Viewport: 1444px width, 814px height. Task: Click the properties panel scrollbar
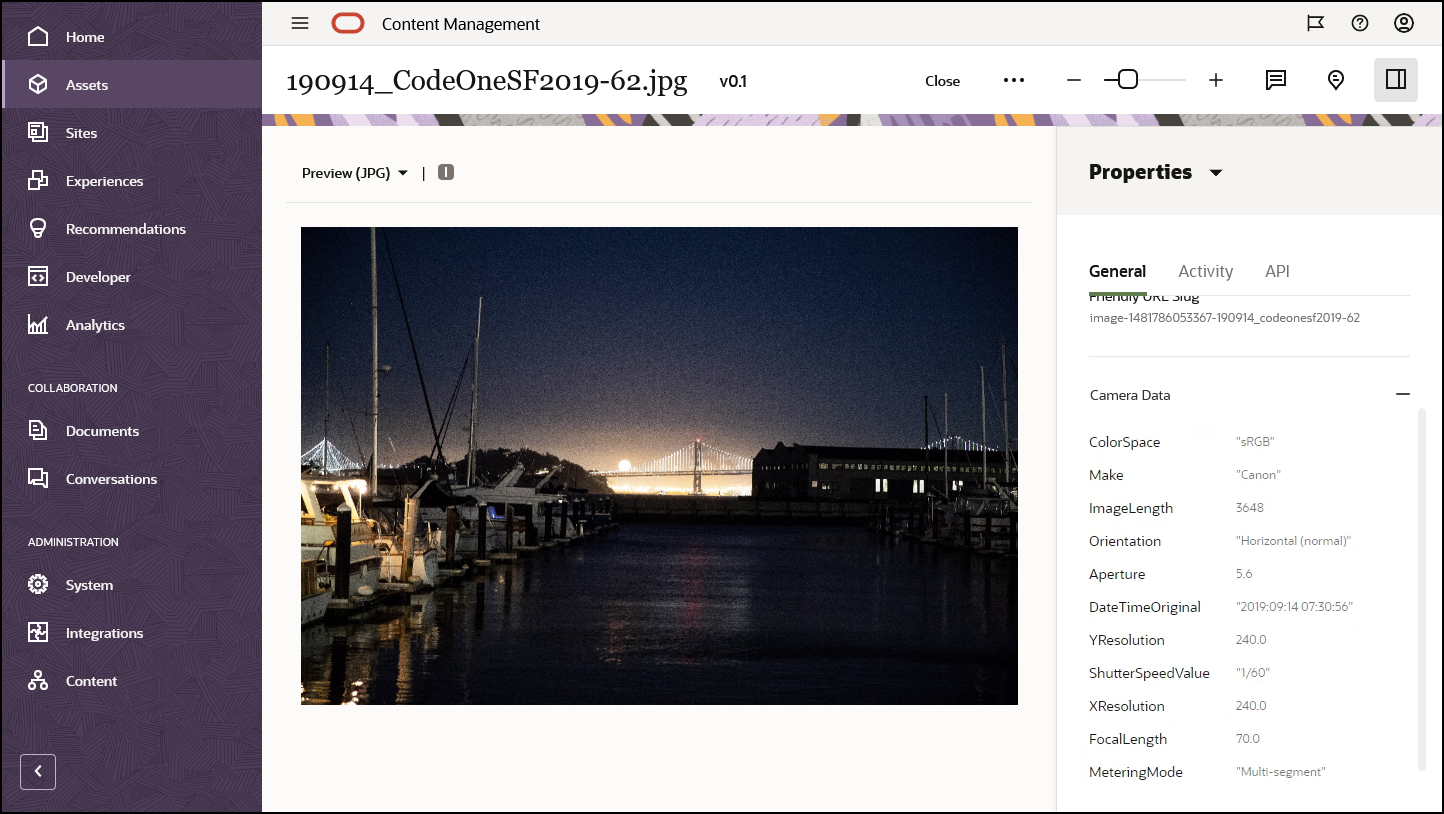point(1422,589)
